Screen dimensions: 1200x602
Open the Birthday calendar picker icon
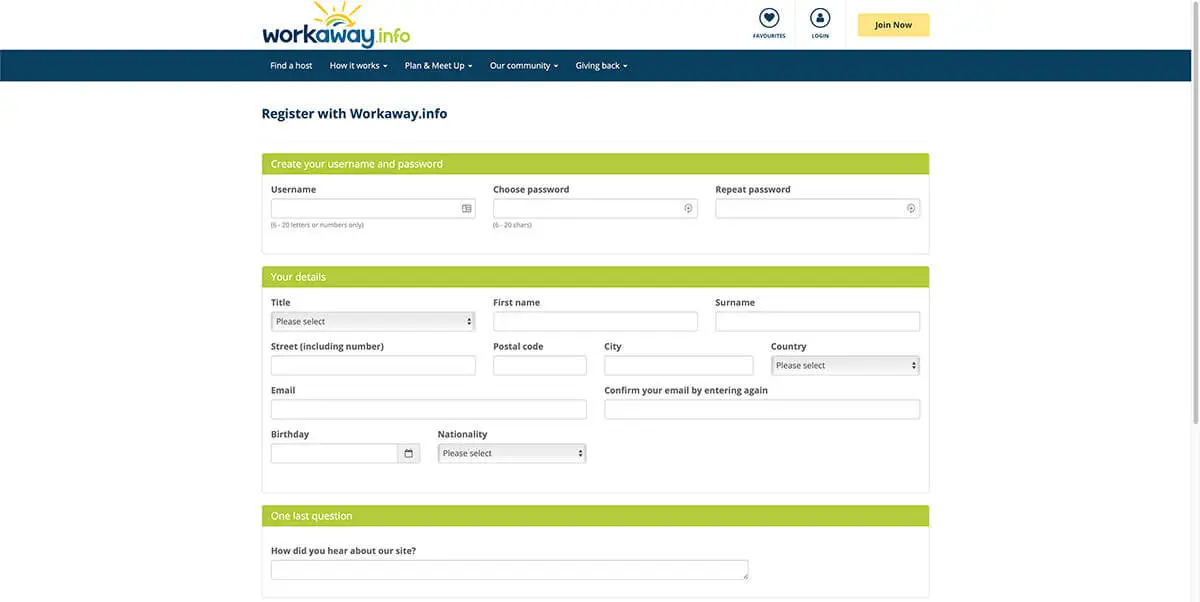point(408,454)
